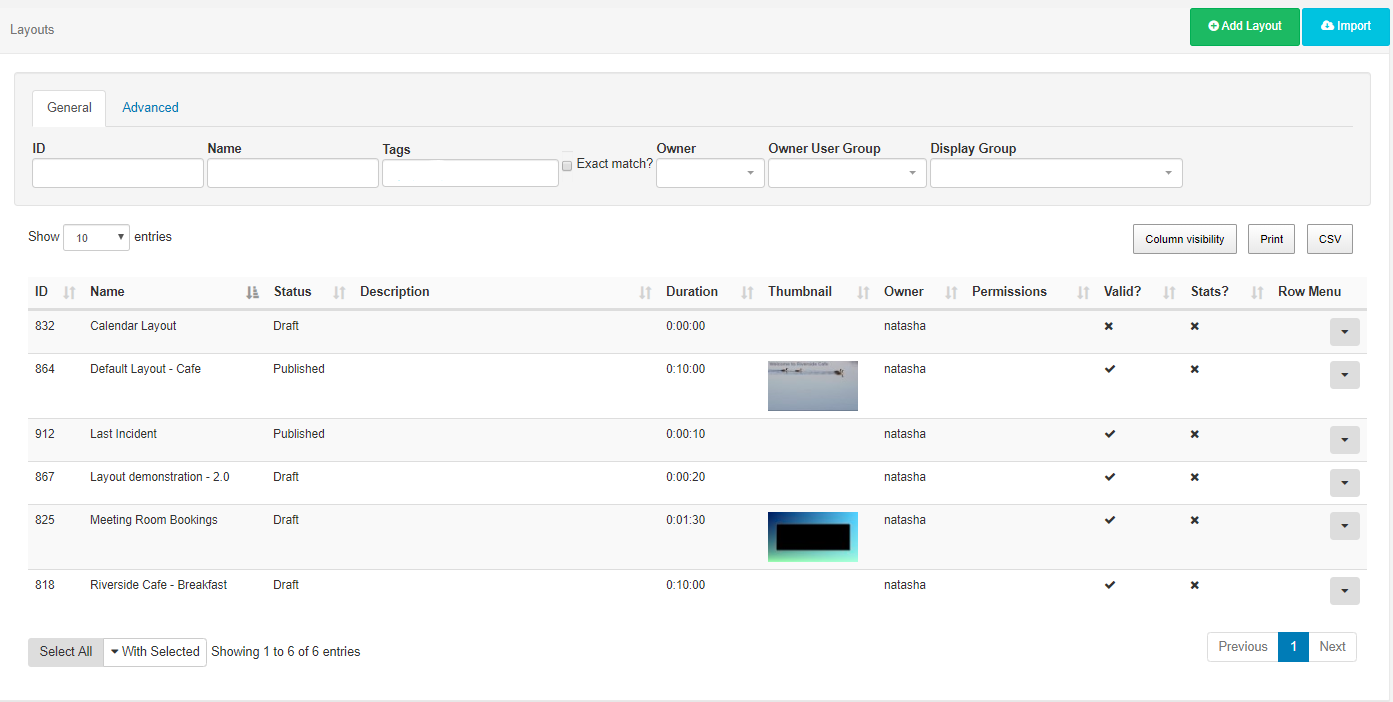Focus the Name filter input field
The width and height of the screenshot is (1393, 702).
pyautogui.click(x=292, y=173)
